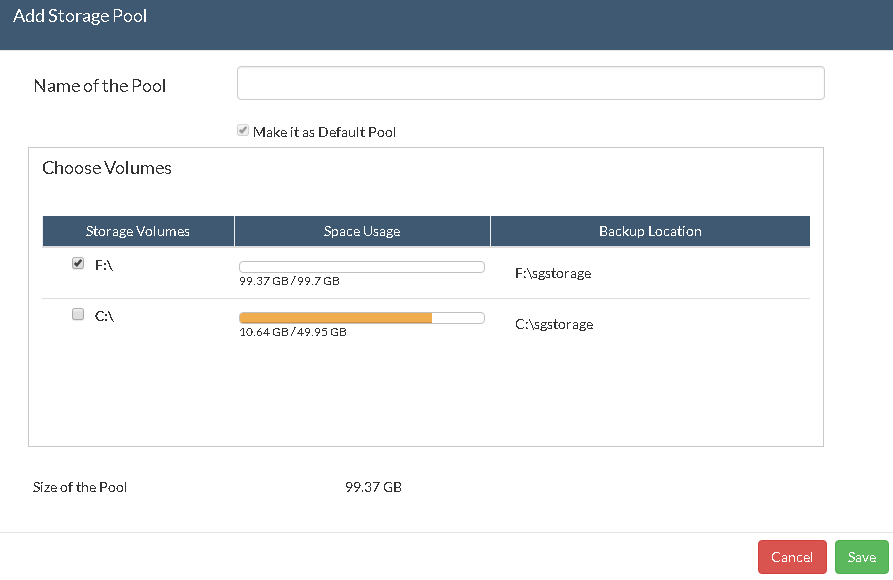
Task: Click the orange C:\ space usage bar
Action: 335,318
